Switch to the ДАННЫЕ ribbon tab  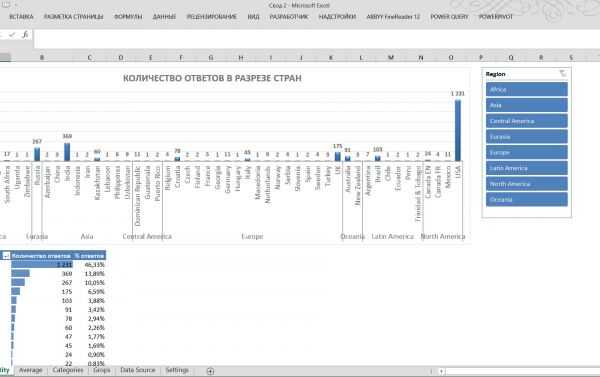click(164, 17)
